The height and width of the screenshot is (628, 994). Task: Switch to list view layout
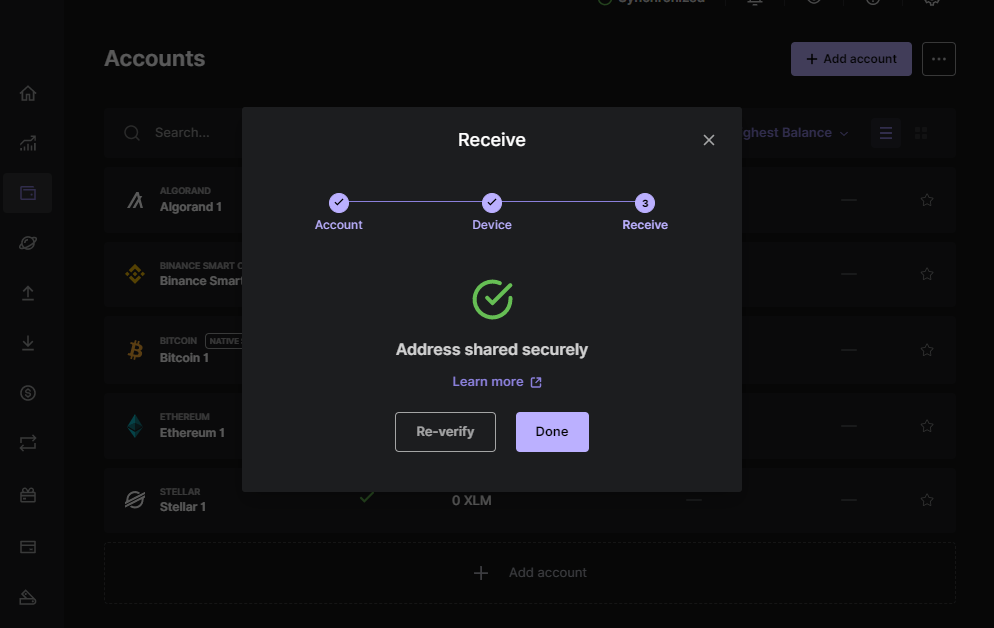886,133
